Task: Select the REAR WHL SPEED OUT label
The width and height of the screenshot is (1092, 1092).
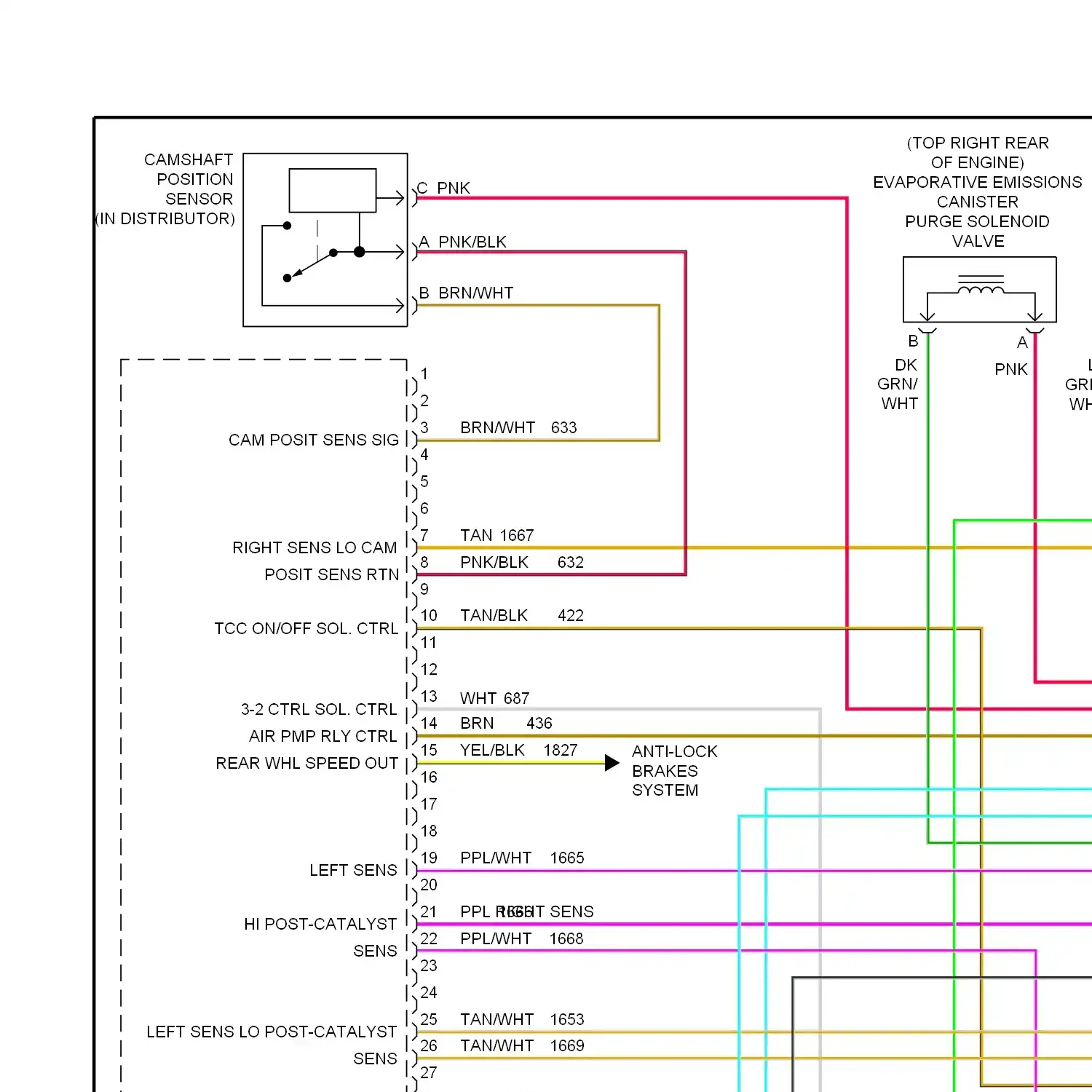Action: click(307, 763)
